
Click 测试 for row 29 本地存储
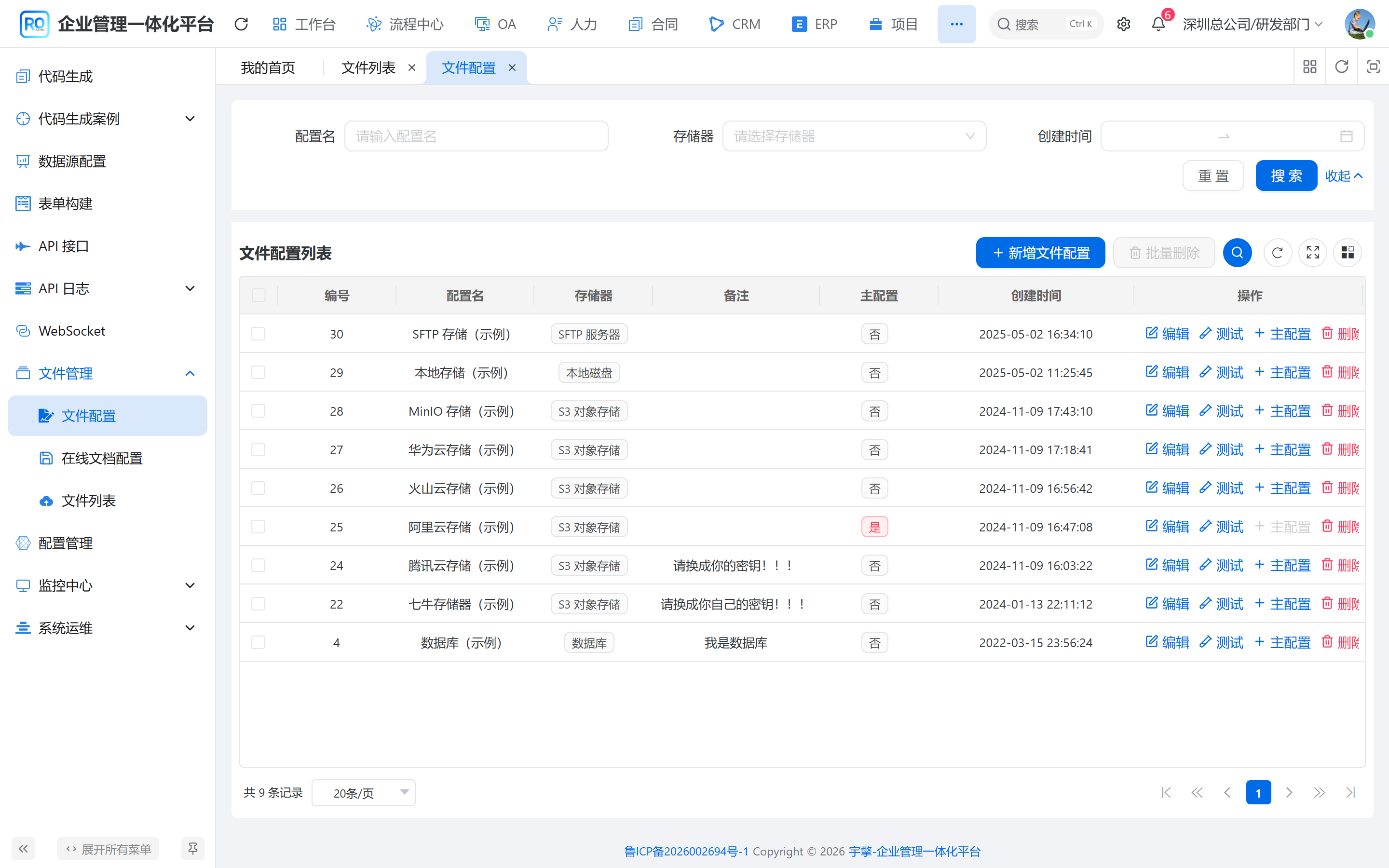(x=1221, y=373)
